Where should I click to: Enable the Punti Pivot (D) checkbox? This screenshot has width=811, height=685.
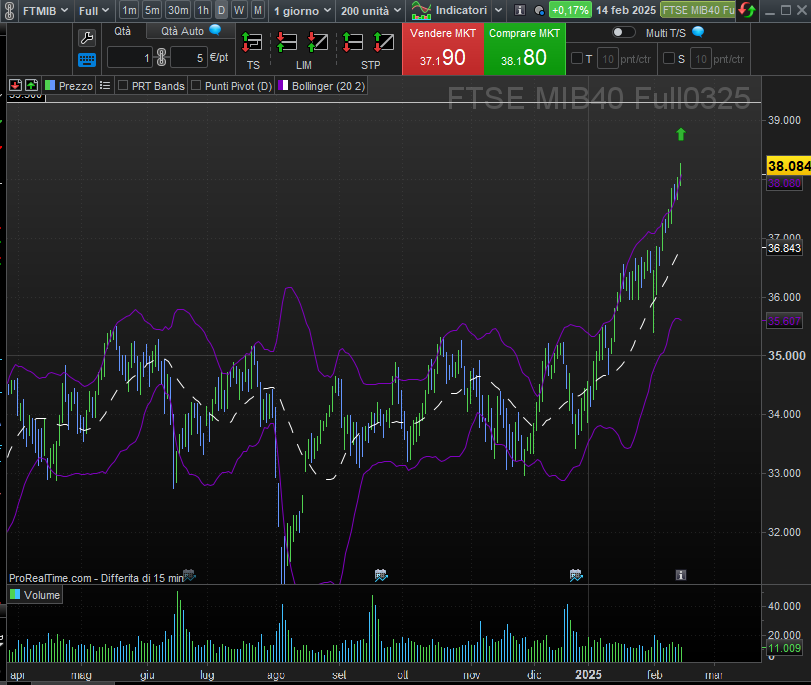196,86
